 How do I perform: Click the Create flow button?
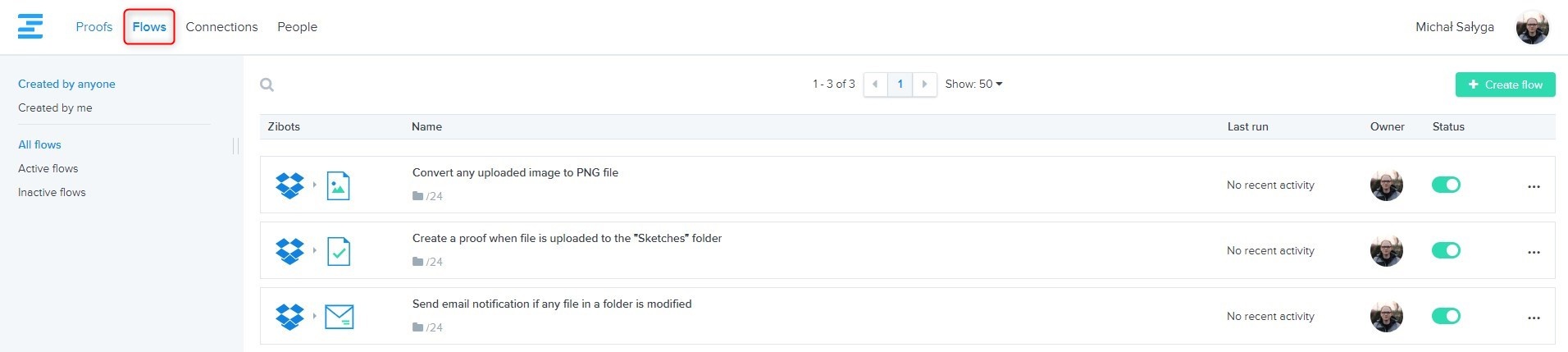[1505, 85]
